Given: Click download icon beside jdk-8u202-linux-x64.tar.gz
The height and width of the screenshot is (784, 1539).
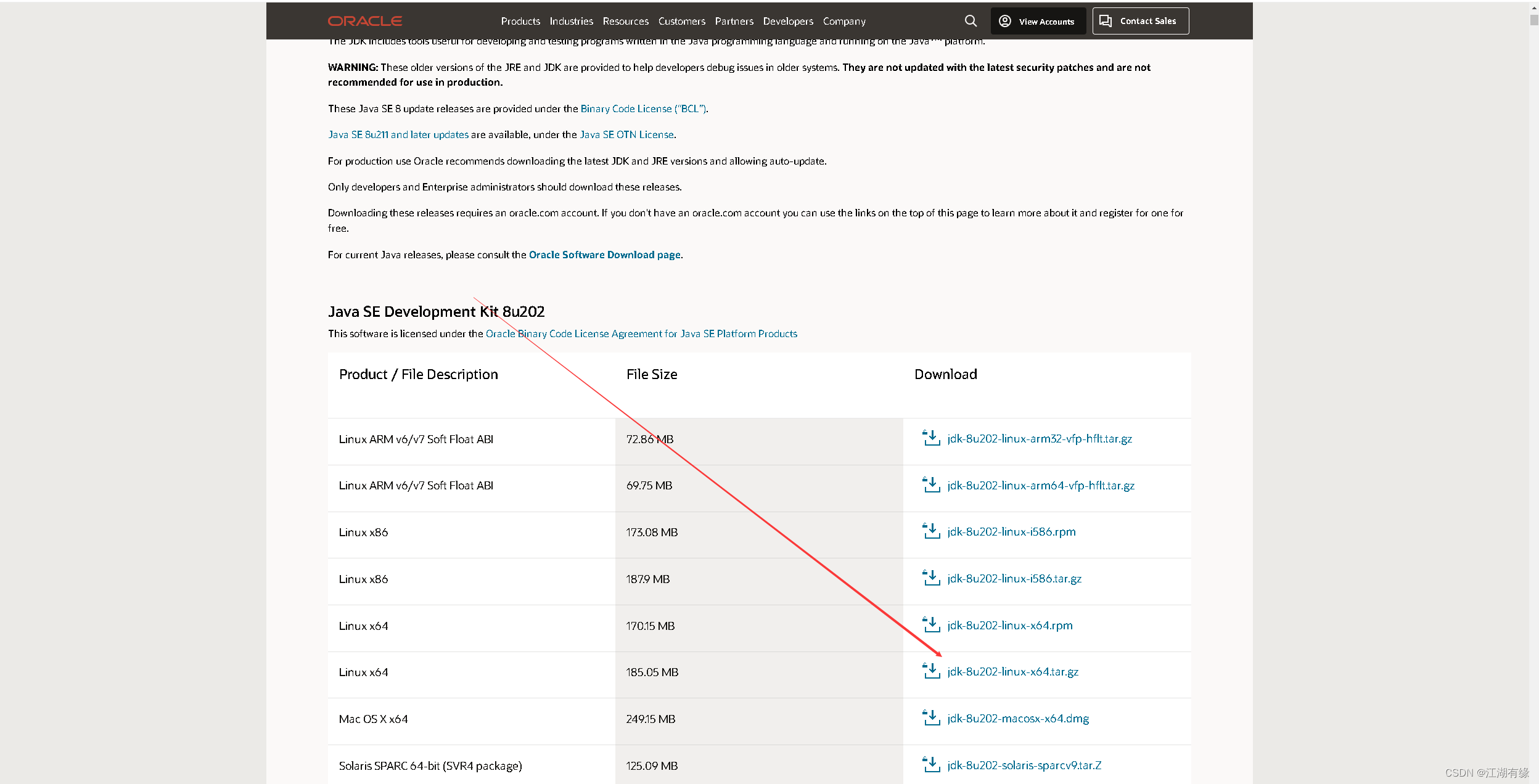Looking at the screenshot, I should tap(930, 671).
